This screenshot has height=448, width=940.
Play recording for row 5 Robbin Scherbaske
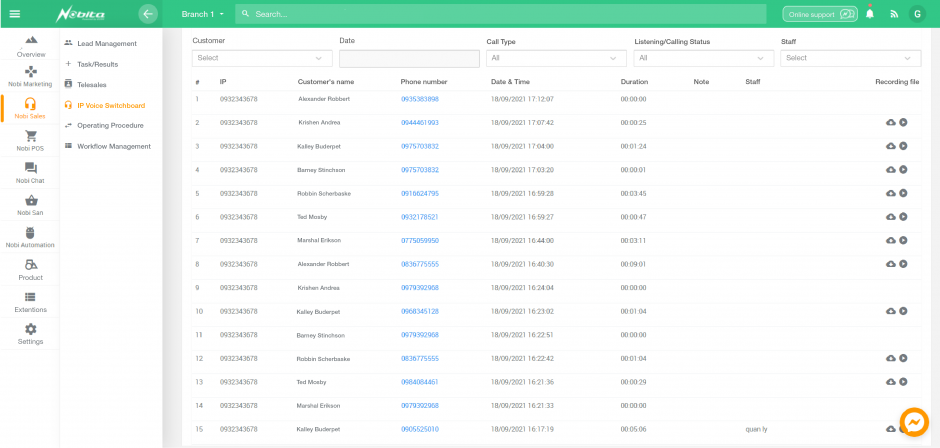tap(903, 193)
